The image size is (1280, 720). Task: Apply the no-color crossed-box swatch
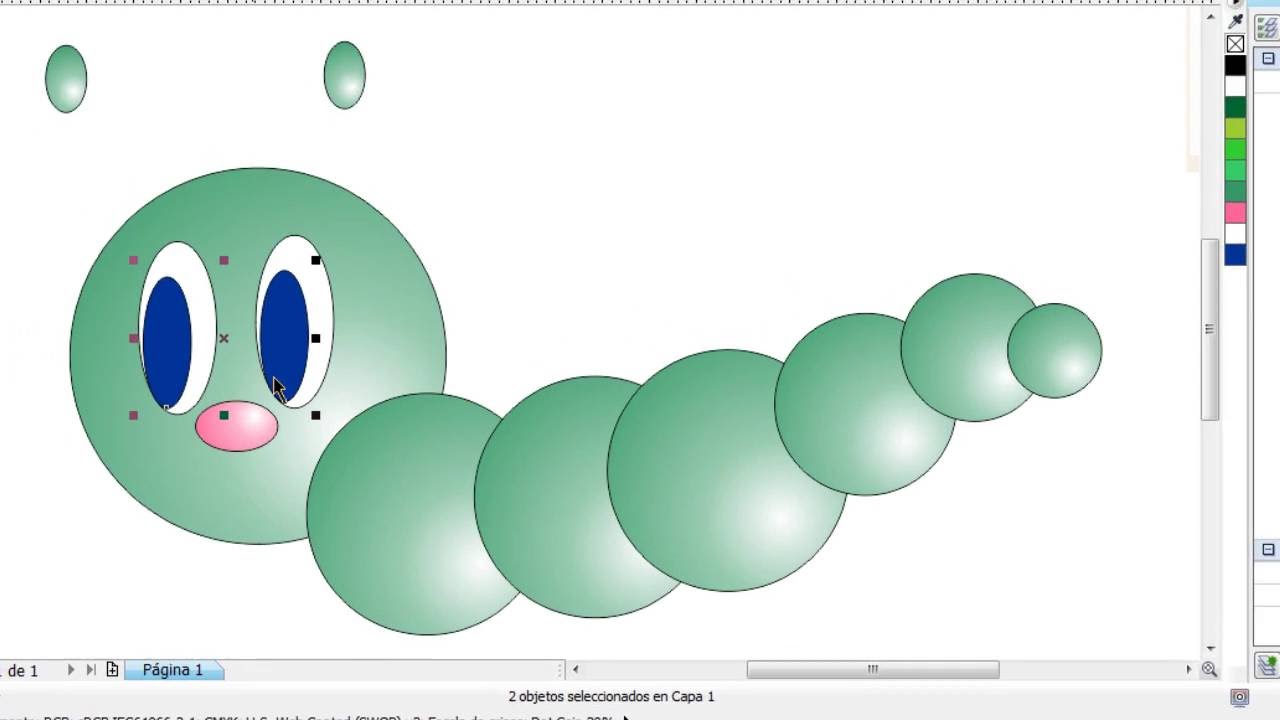(x=1236, y=44)
